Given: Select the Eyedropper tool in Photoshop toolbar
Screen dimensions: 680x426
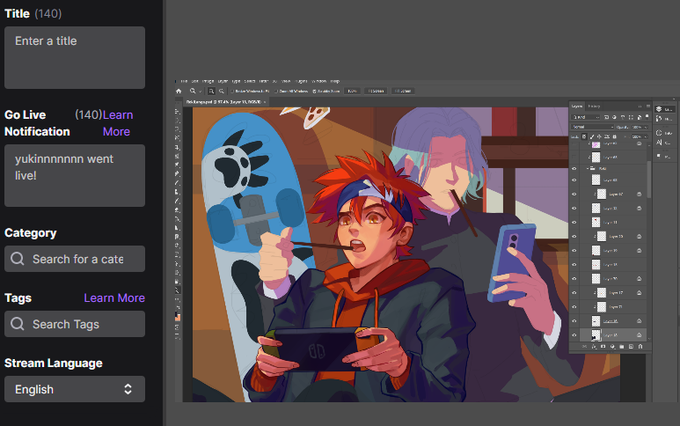Looking at the screenshot, I should point(177,165).
